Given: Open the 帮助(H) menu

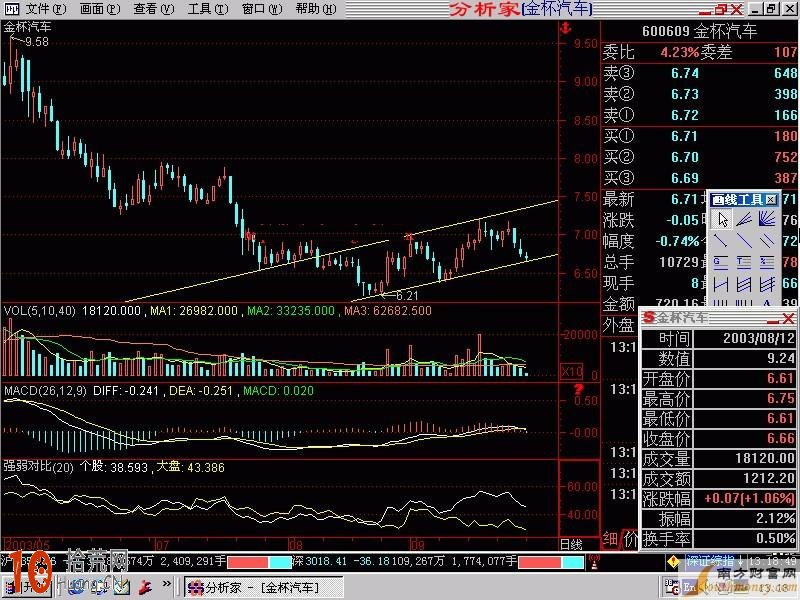Looking at the screenshot, I should click(316, 9).
